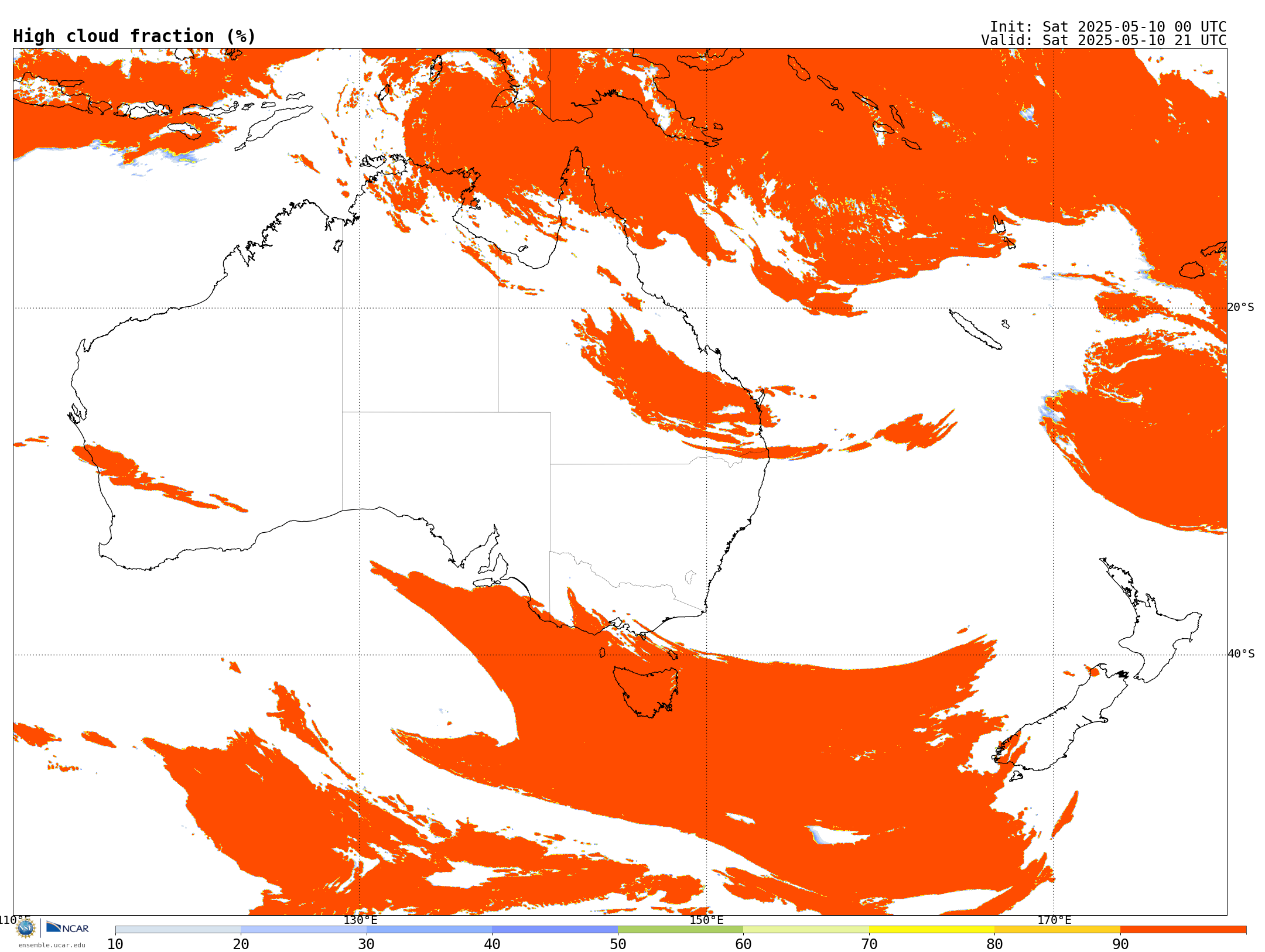Click the colorbar label '60'
The image size is (1265, 952).
pos(743,944)
